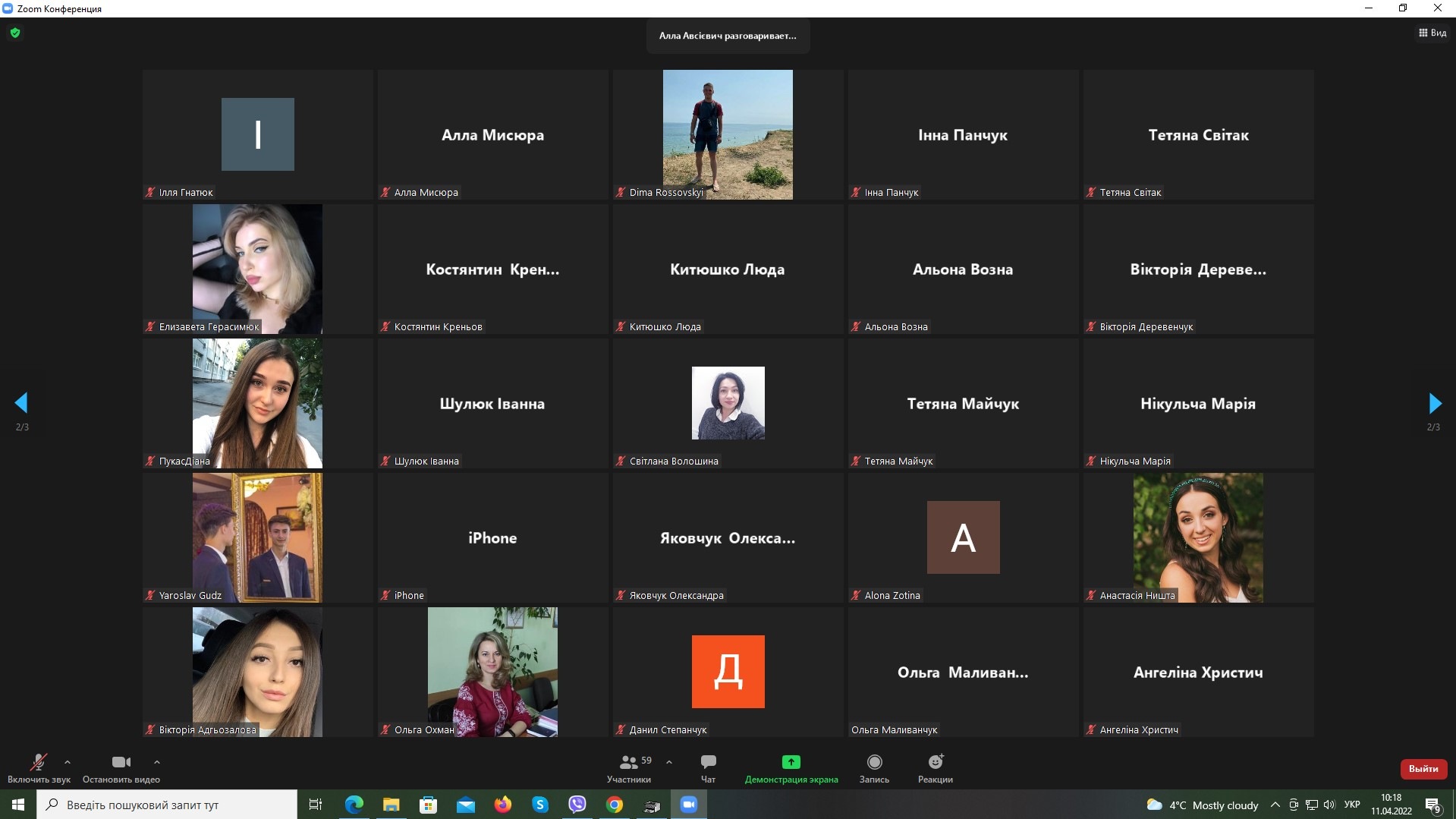
Task: Open Viber from the taskbar
Action: (577, 805)
